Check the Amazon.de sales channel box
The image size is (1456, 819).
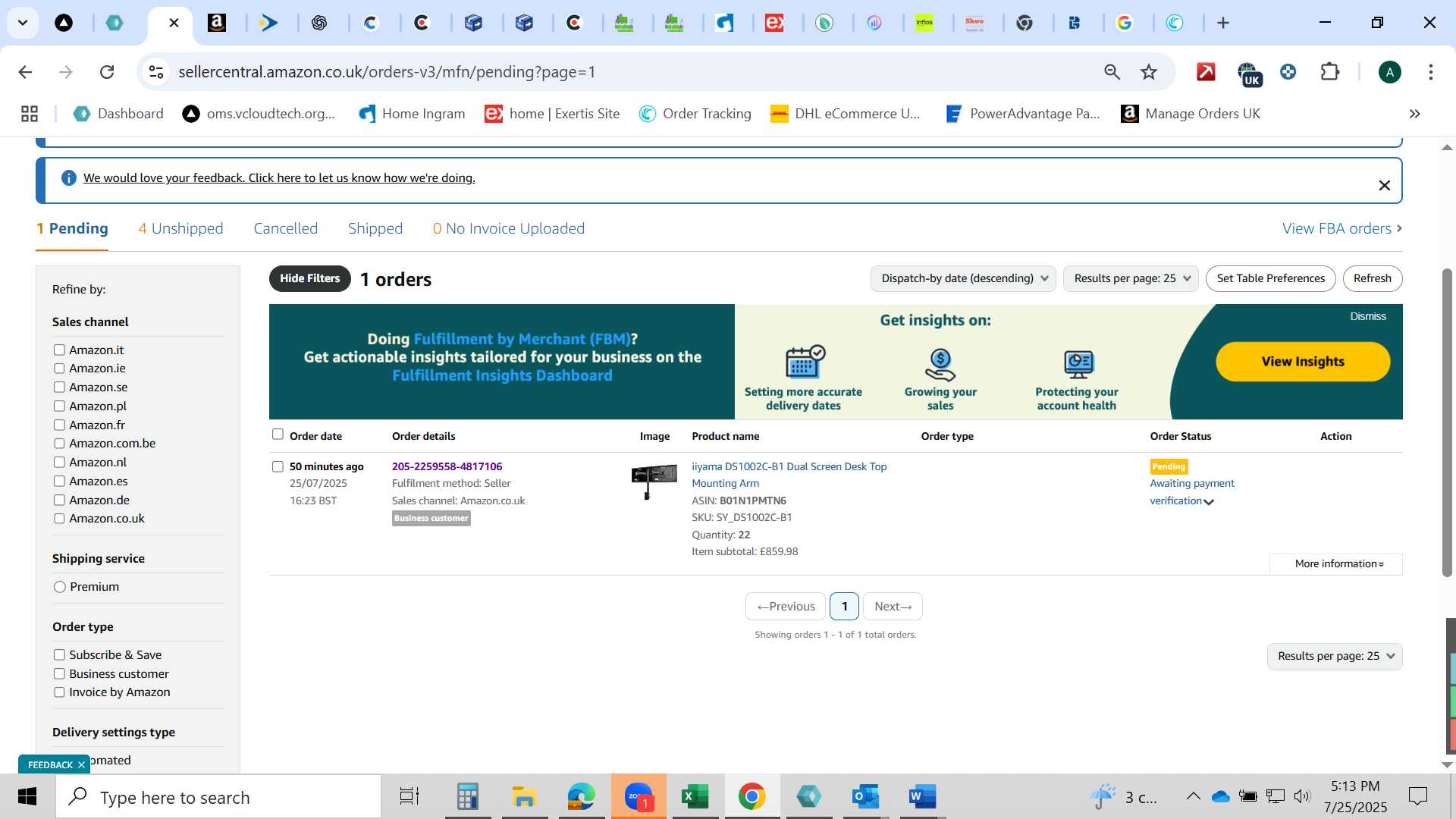(59, 500)
